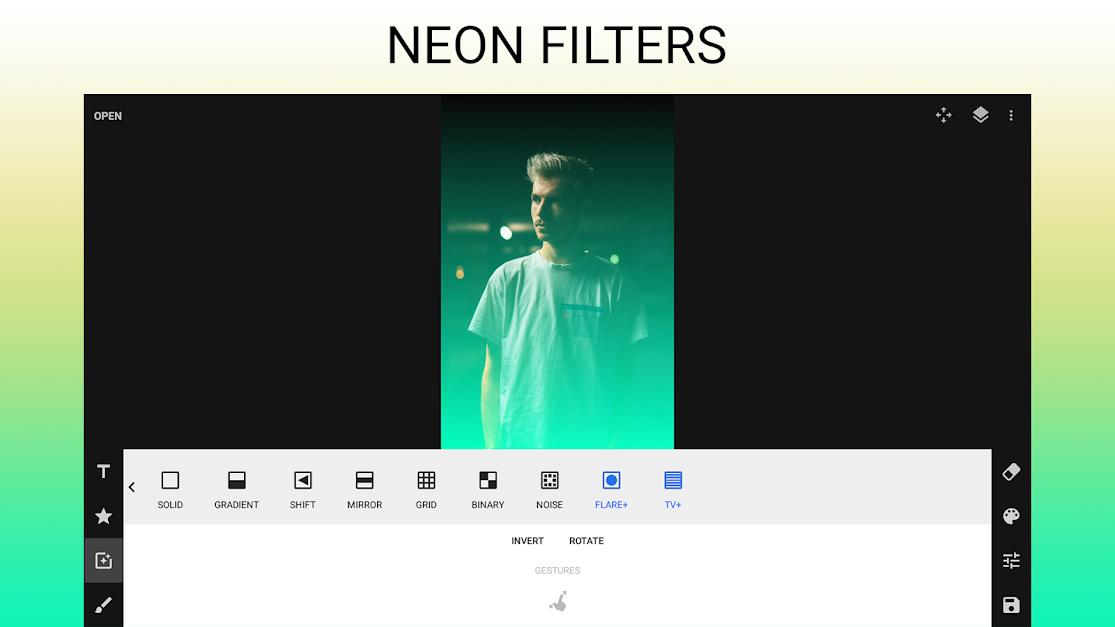1115x627 pixels.
Task: Select the Text tool icon
Action: 103,471
